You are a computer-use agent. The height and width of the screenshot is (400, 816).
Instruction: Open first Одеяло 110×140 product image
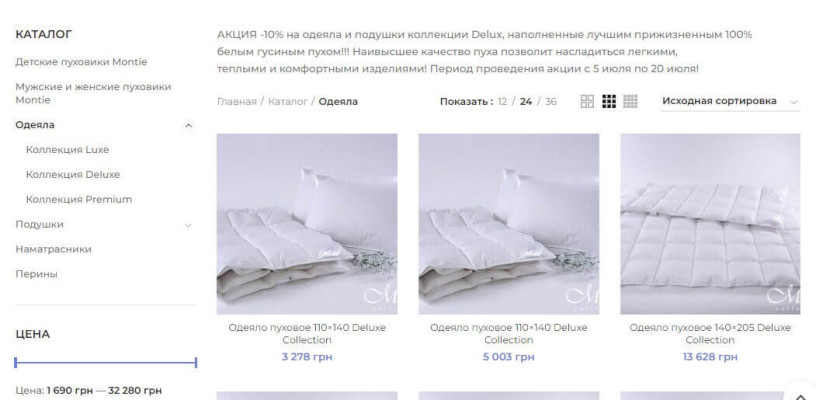point(307,224)
